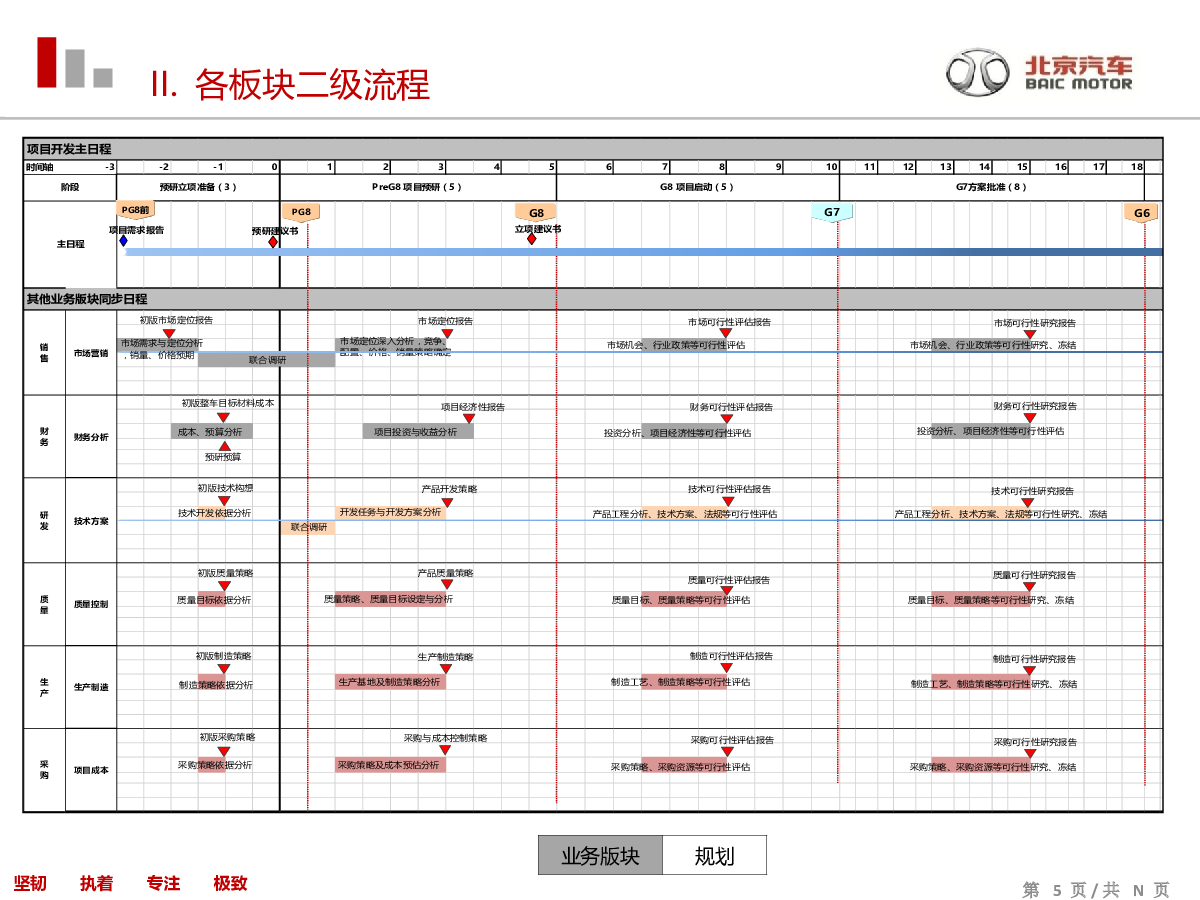Click the red diamond under 立项建议书
Viewport: 1200px width, 900px height.
click(532, 239)
